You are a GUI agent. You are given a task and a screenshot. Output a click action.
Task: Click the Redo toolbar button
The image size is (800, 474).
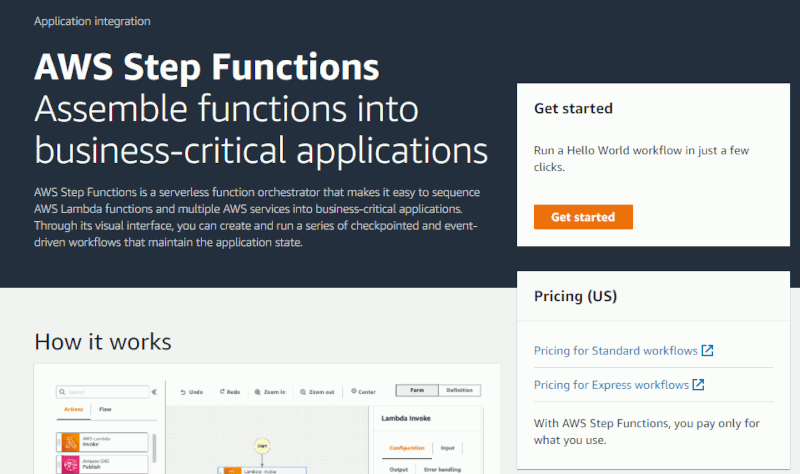point(230,392)
